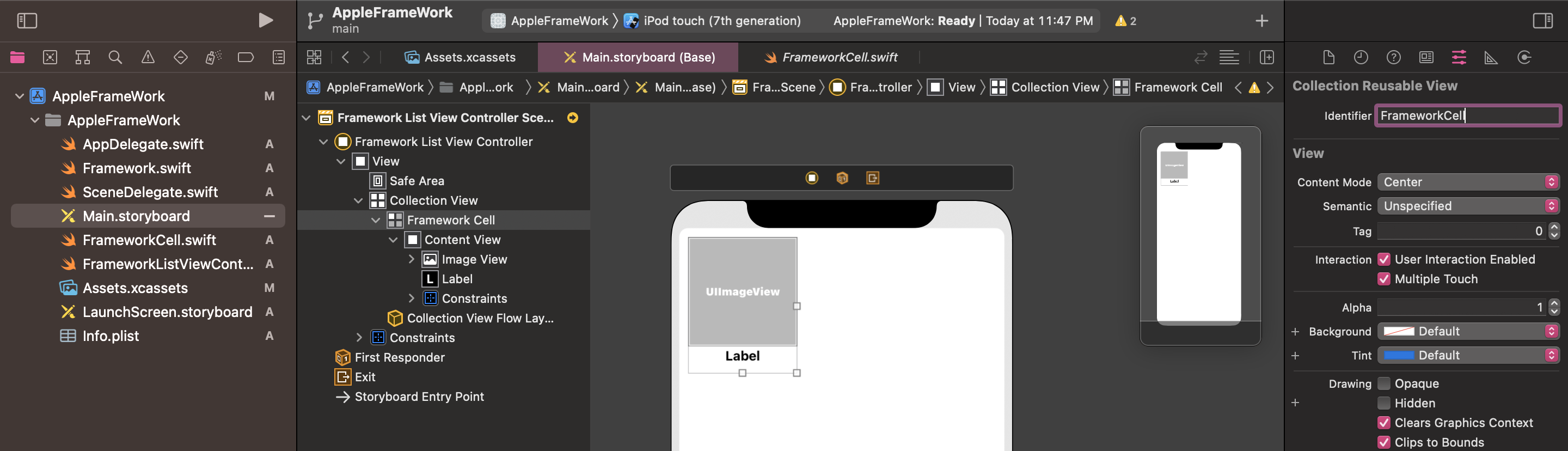Toggle the navigator sidebar panel
The width and height of the screenshot is (1568, 451).
pos(27,21)
